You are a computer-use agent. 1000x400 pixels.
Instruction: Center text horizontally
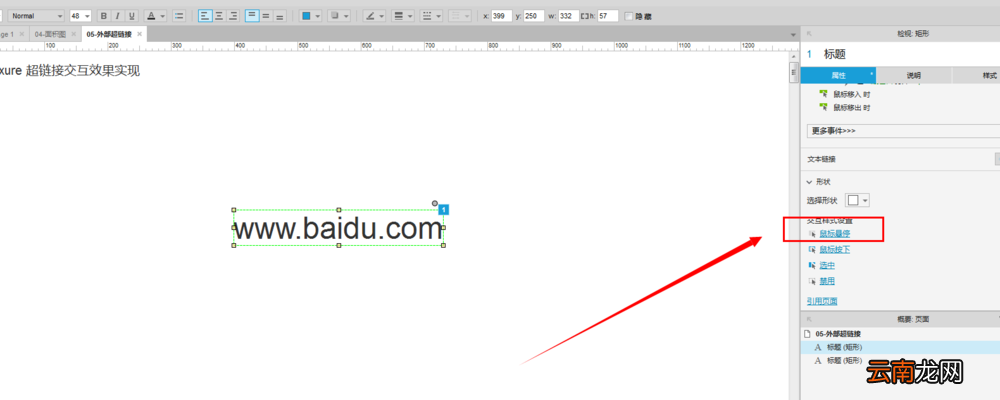[x=219, y=16]
